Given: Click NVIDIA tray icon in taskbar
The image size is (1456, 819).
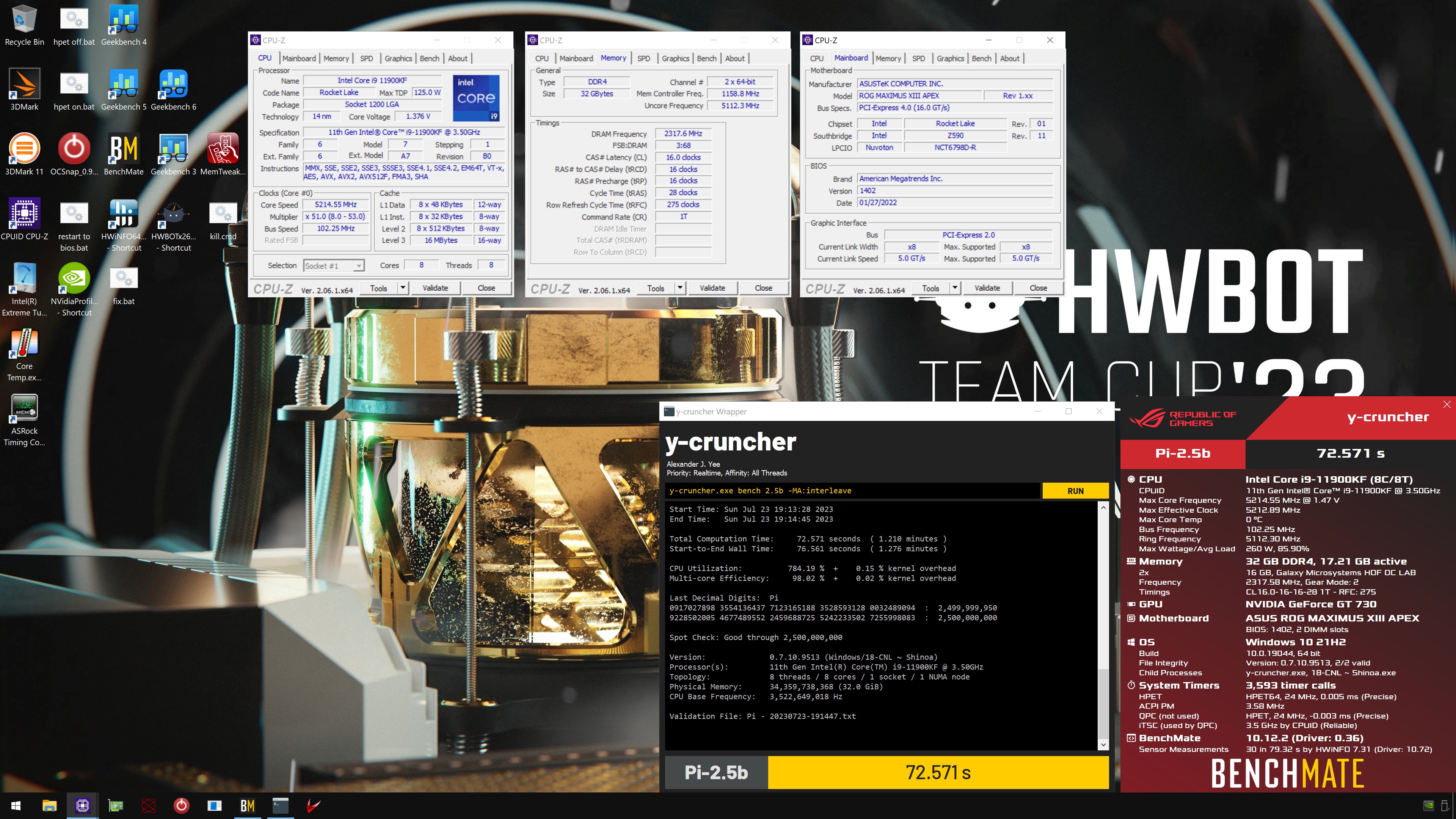Looking at the screenshot, I should coord(1428,805).
